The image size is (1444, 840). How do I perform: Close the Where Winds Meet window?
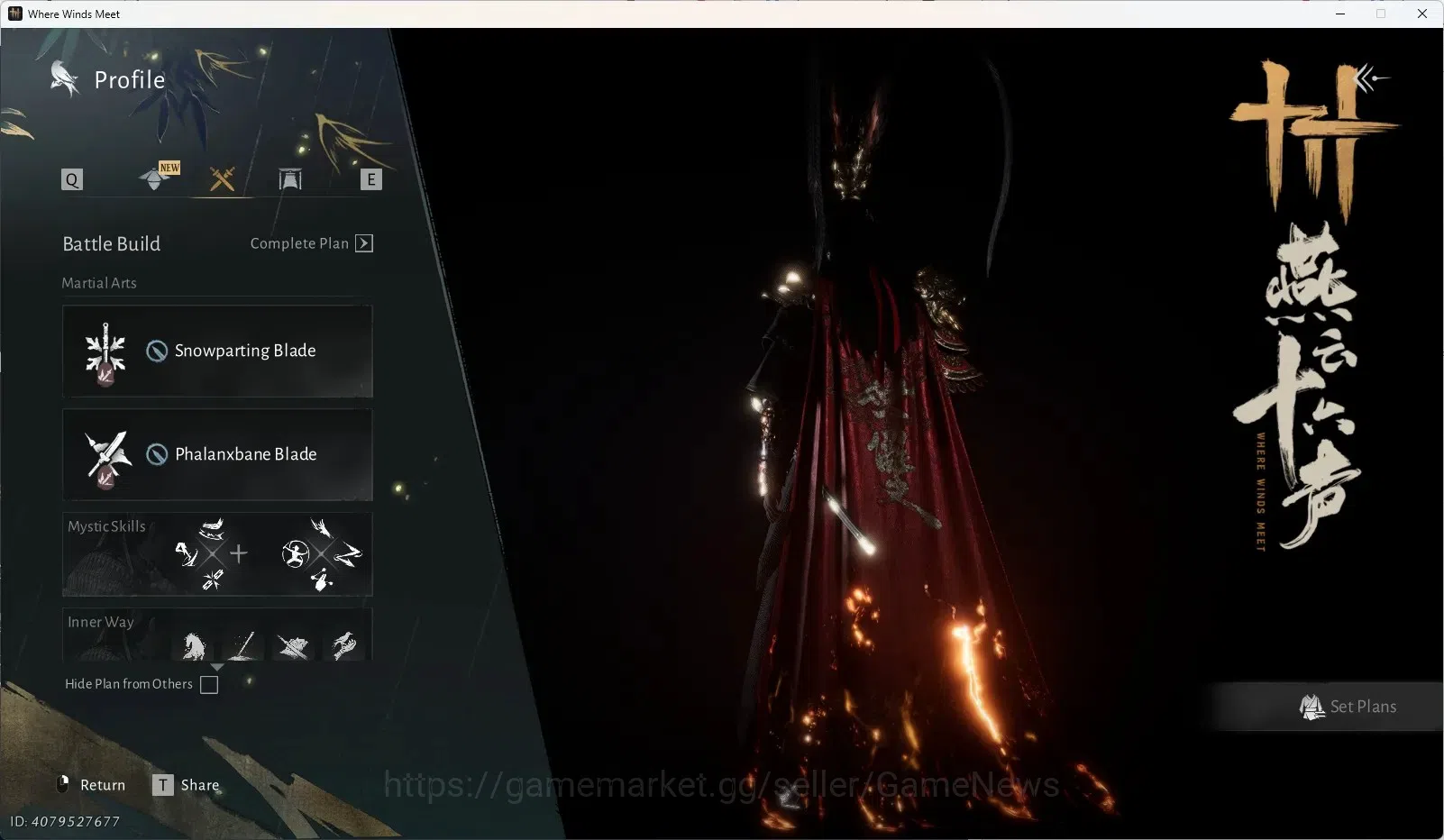pyautogui.click(x=1422, y=14)
